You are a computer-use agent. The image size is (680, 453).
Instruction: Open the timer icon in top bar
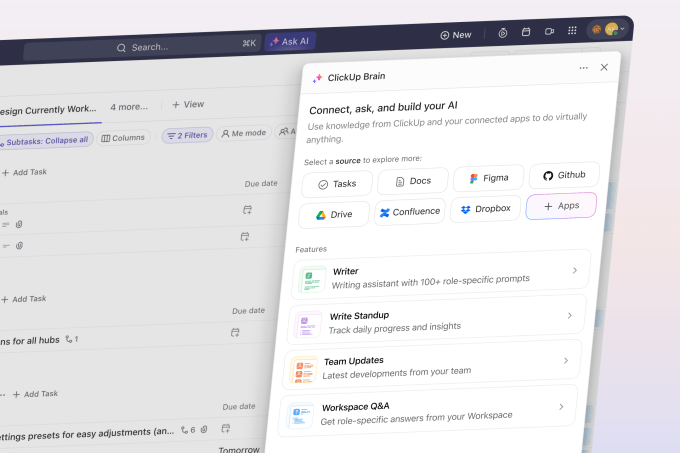coord(503,33)
